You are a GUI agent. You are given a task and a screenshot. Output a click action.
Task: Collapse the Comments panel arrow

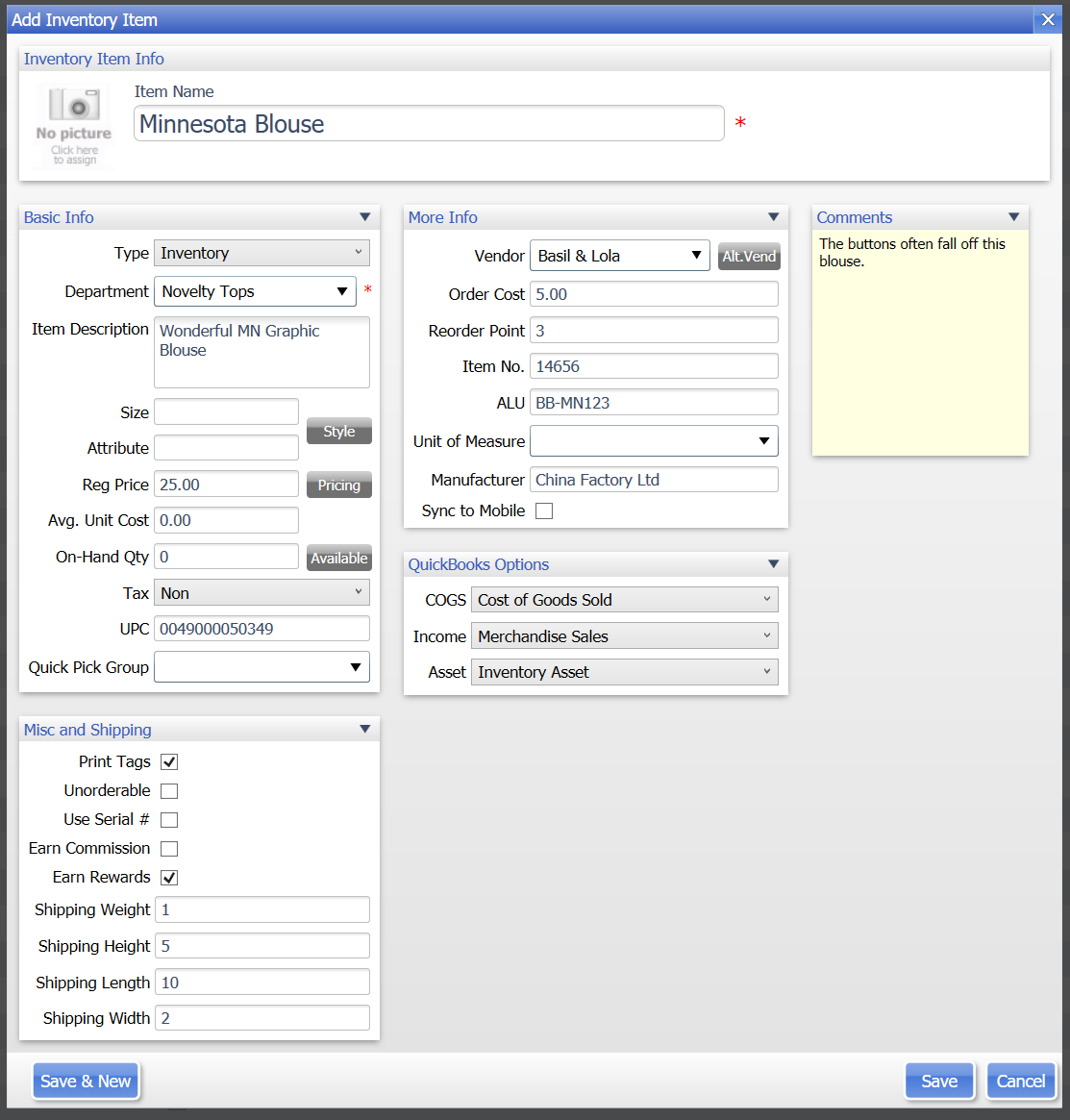(1013, 217)
